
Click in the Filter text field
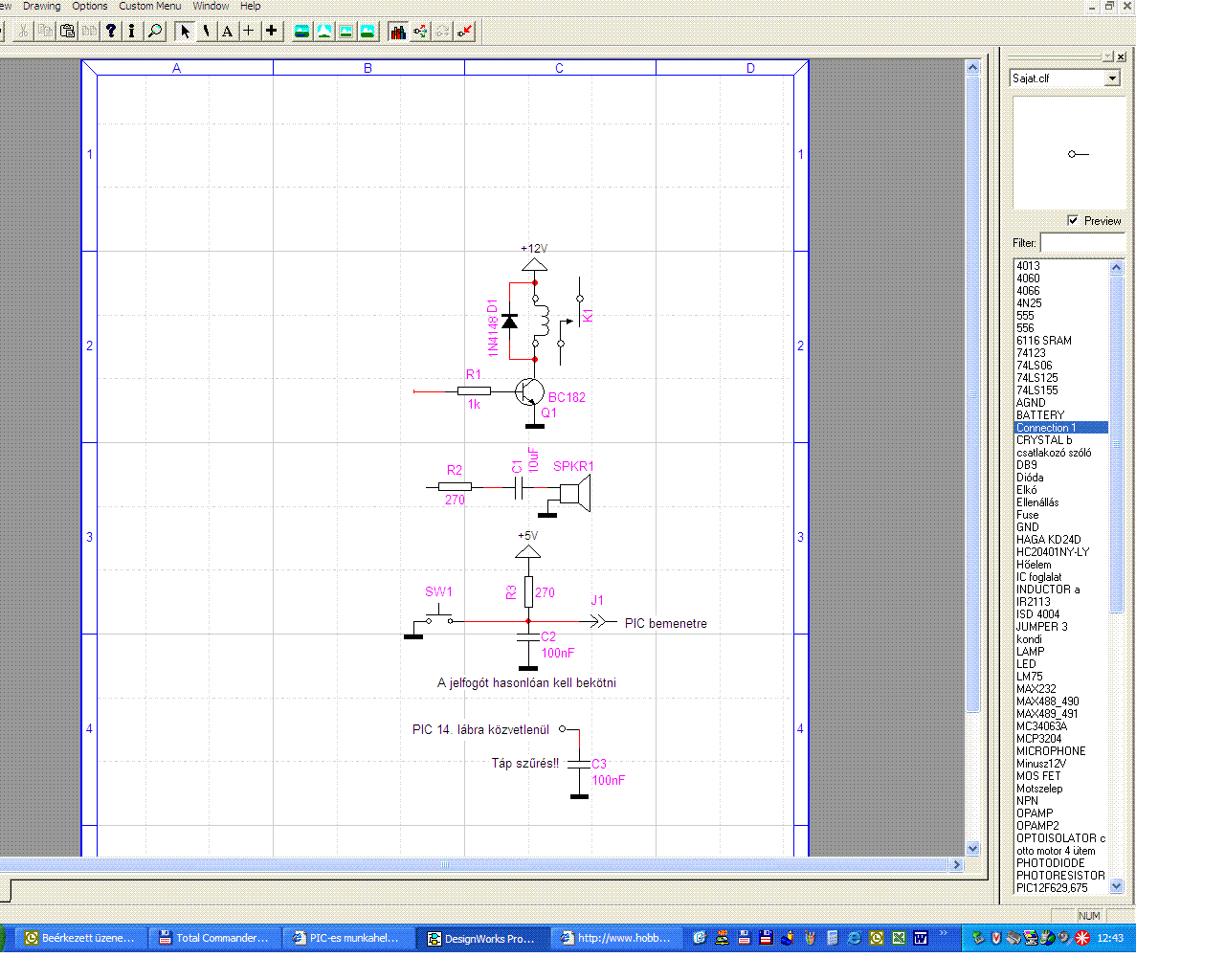[x=1081, y=243]
